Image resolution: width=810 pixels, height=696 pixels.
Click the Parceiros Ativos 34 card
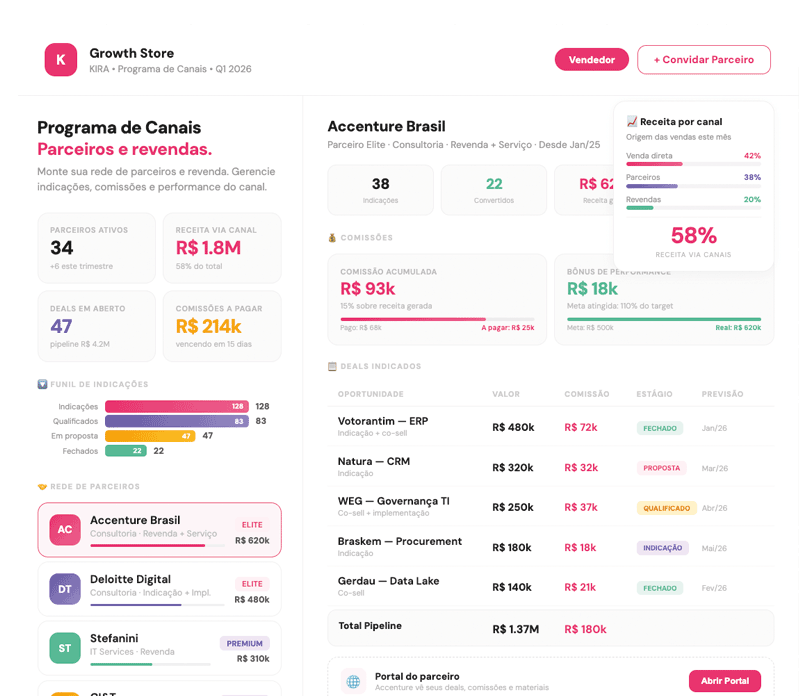pos(97,248)
